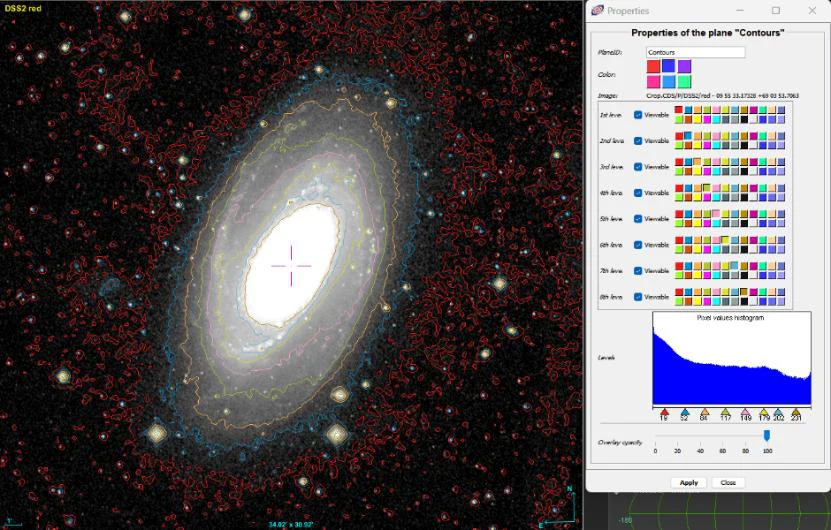The image size is (831, 530).
Task: Select the purple plane Color swatch
Action: point(684,66)
